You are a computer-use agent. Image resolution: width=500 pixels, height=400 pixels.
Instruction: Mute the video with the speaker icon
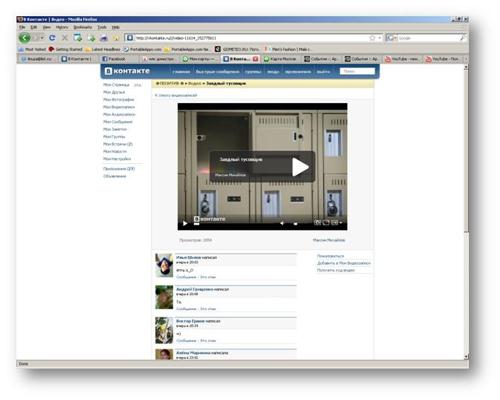click(282, 223)
